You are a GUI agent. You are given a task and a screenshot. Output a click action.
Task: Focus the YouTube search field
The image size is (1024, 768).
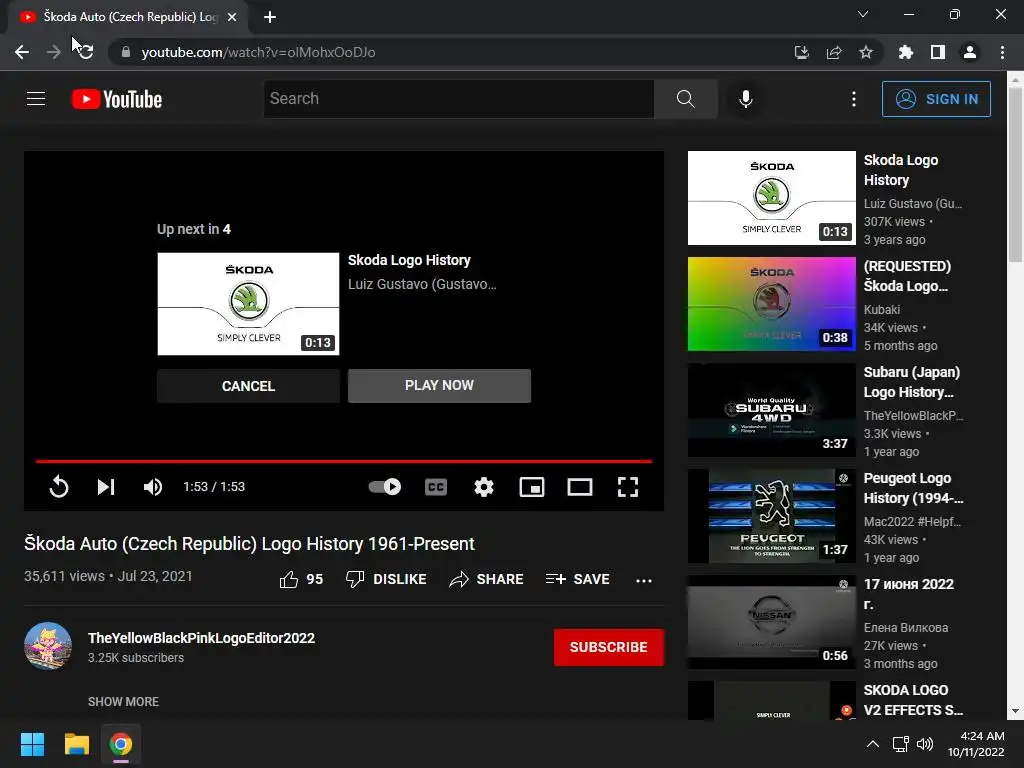pyautogui.click(x=458, y=99)
